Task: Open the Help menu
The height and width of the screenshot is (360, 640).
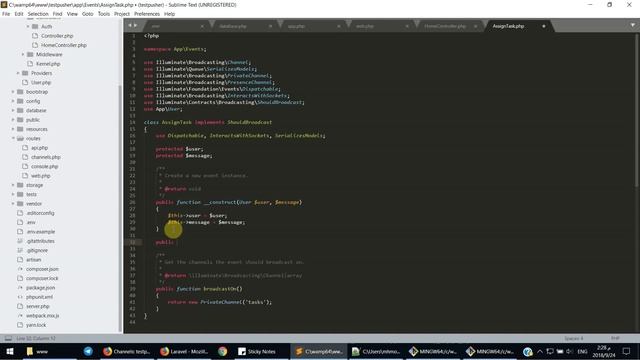Action: point(169,14)
